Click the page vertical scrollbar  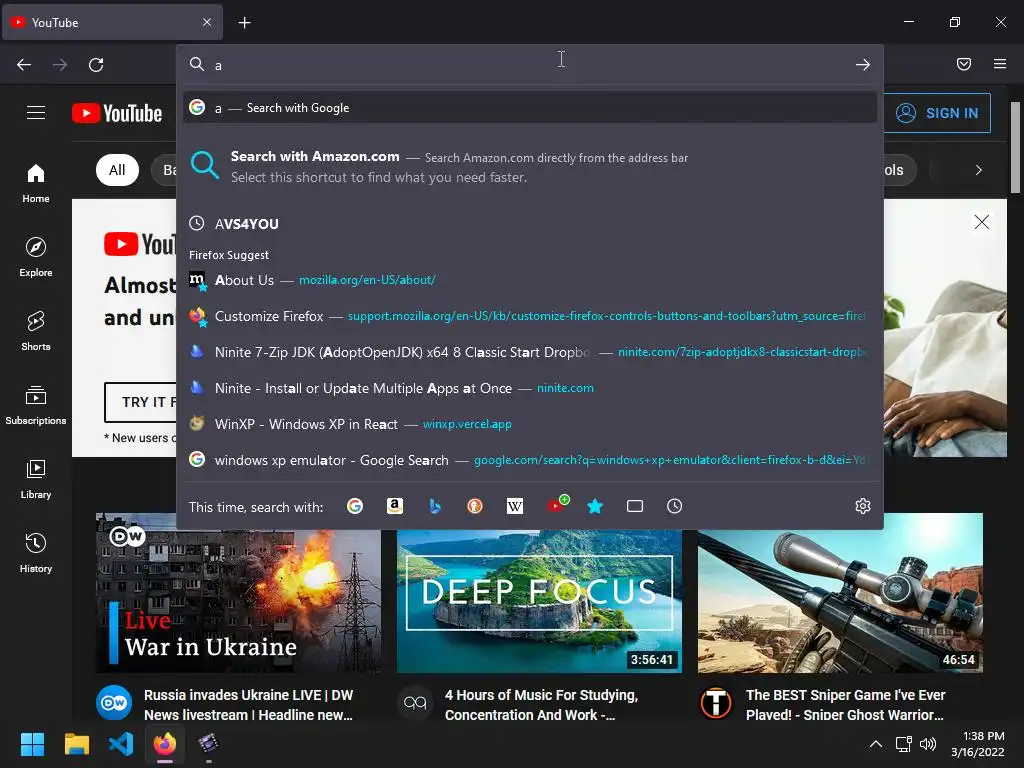tap(1015, 147)
